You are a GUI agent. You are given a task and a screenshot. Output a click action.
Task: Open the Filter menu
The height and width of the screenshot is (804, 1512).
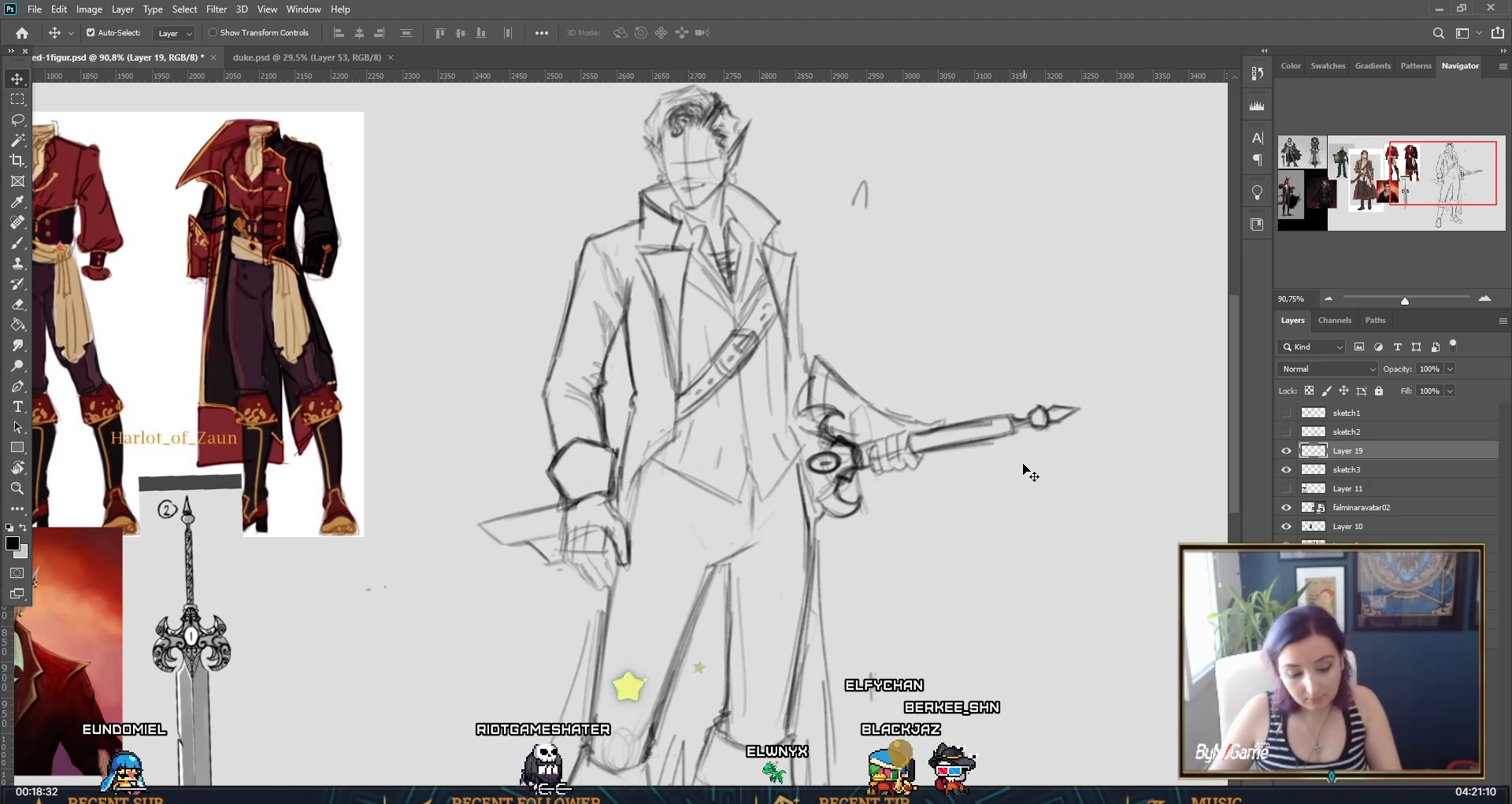click(217, 9)
